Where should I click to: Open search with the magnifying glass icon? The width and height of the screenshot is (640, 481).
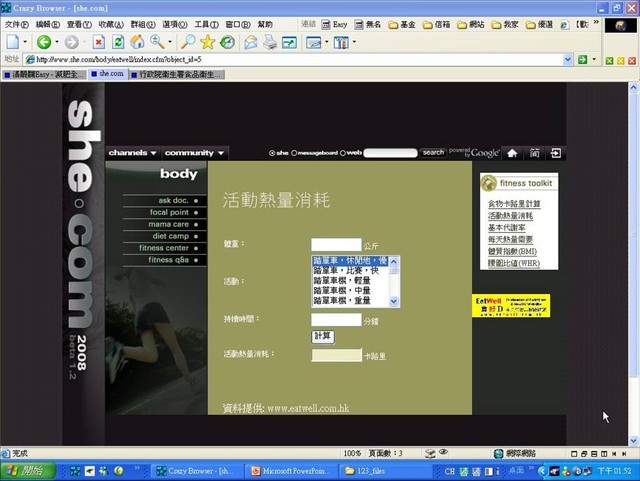click(x=188, y=42)
